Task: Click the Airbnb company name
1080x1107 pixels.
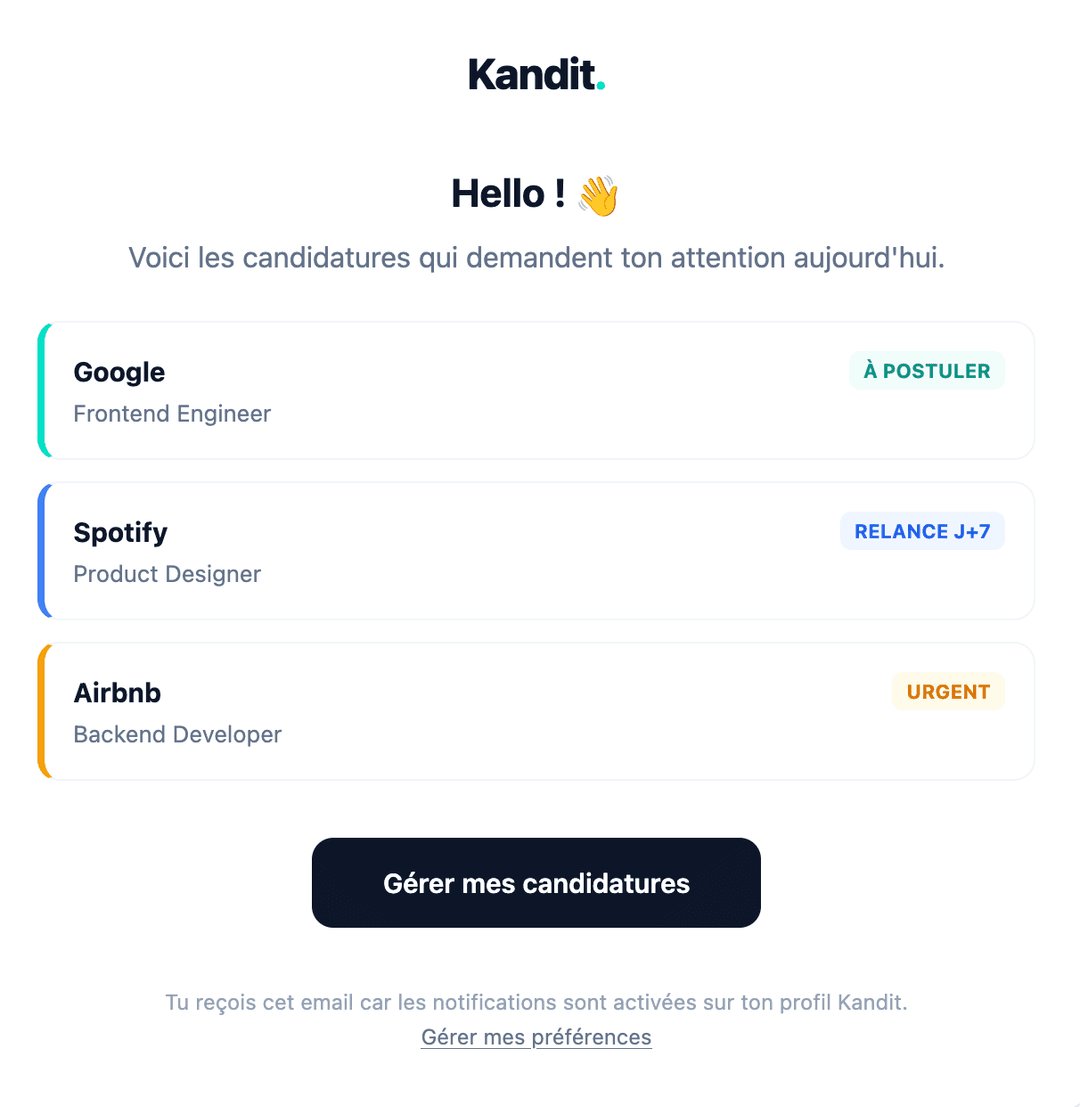Action: (116, 692)
